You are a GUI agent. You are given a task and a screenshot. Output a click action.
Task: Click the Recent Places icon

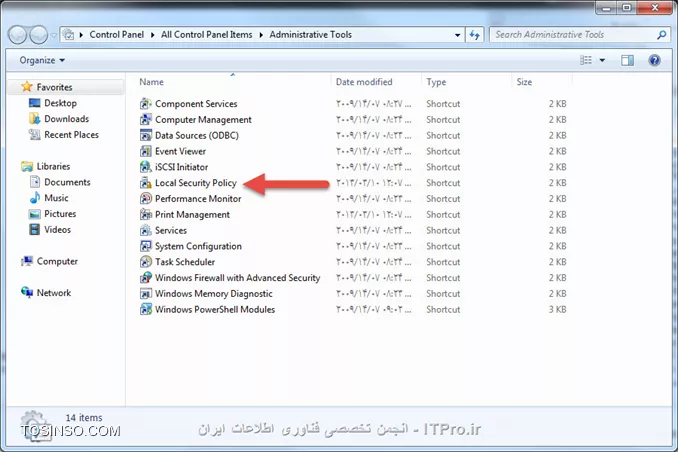(35, 135)
